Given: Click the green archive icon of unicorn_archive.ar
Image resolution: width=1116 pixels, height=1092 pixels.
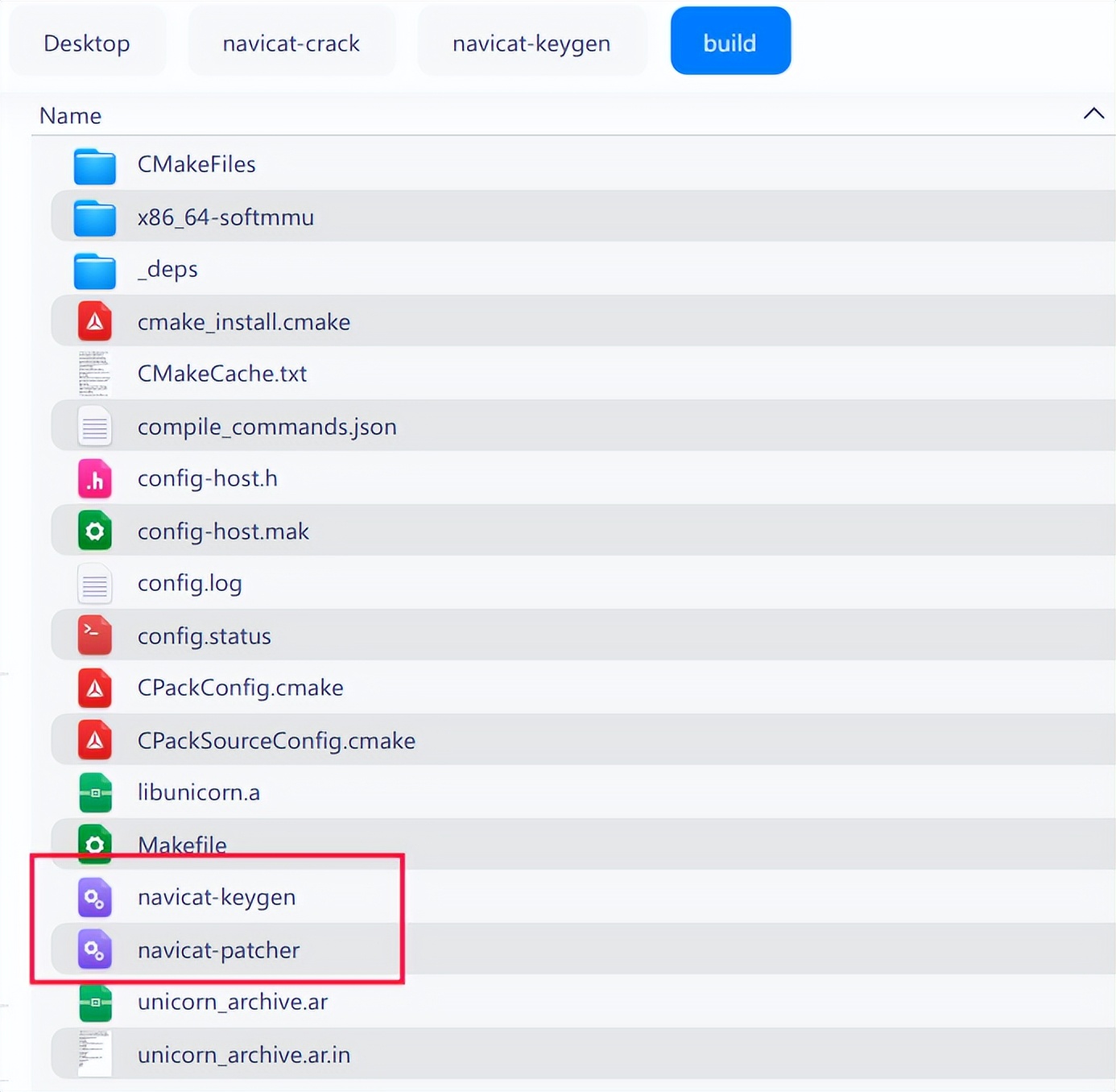Looking at the screenshot, I should [94, 1003].
